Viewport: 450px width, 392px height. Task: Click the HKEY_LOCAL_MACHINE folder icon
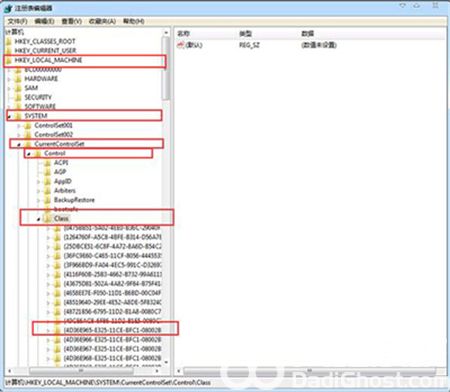pos(9,60)
